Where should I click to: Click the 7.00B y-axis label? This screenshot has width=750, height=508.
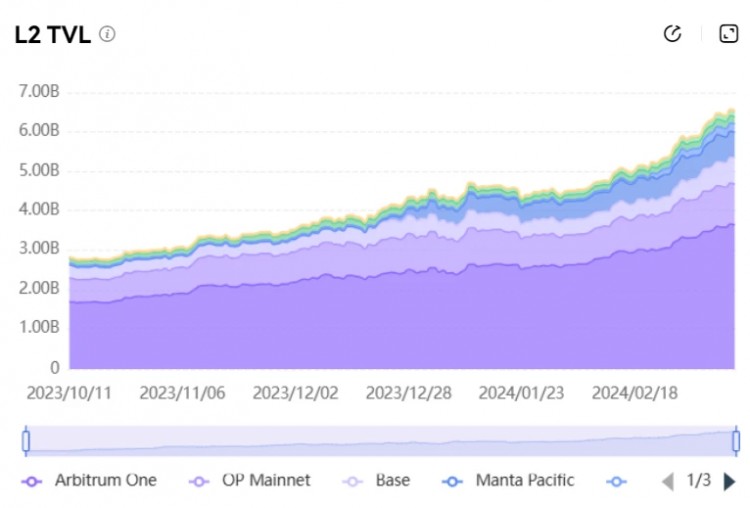tap(39, 91)
